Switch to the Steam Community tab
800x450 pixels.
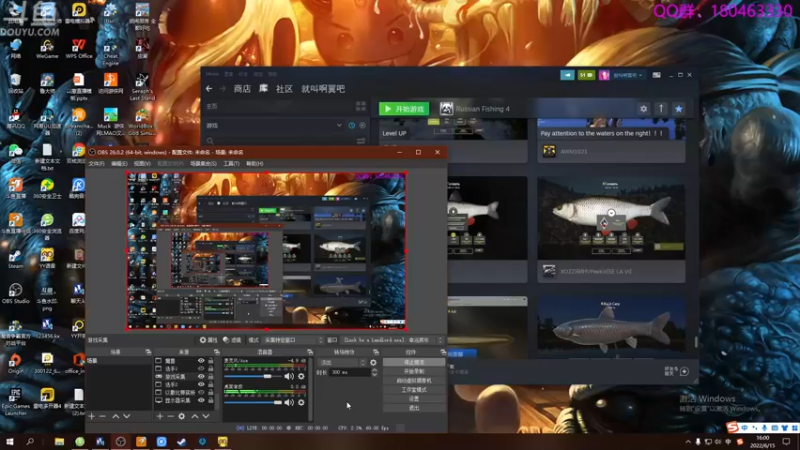tap(284, 89)
